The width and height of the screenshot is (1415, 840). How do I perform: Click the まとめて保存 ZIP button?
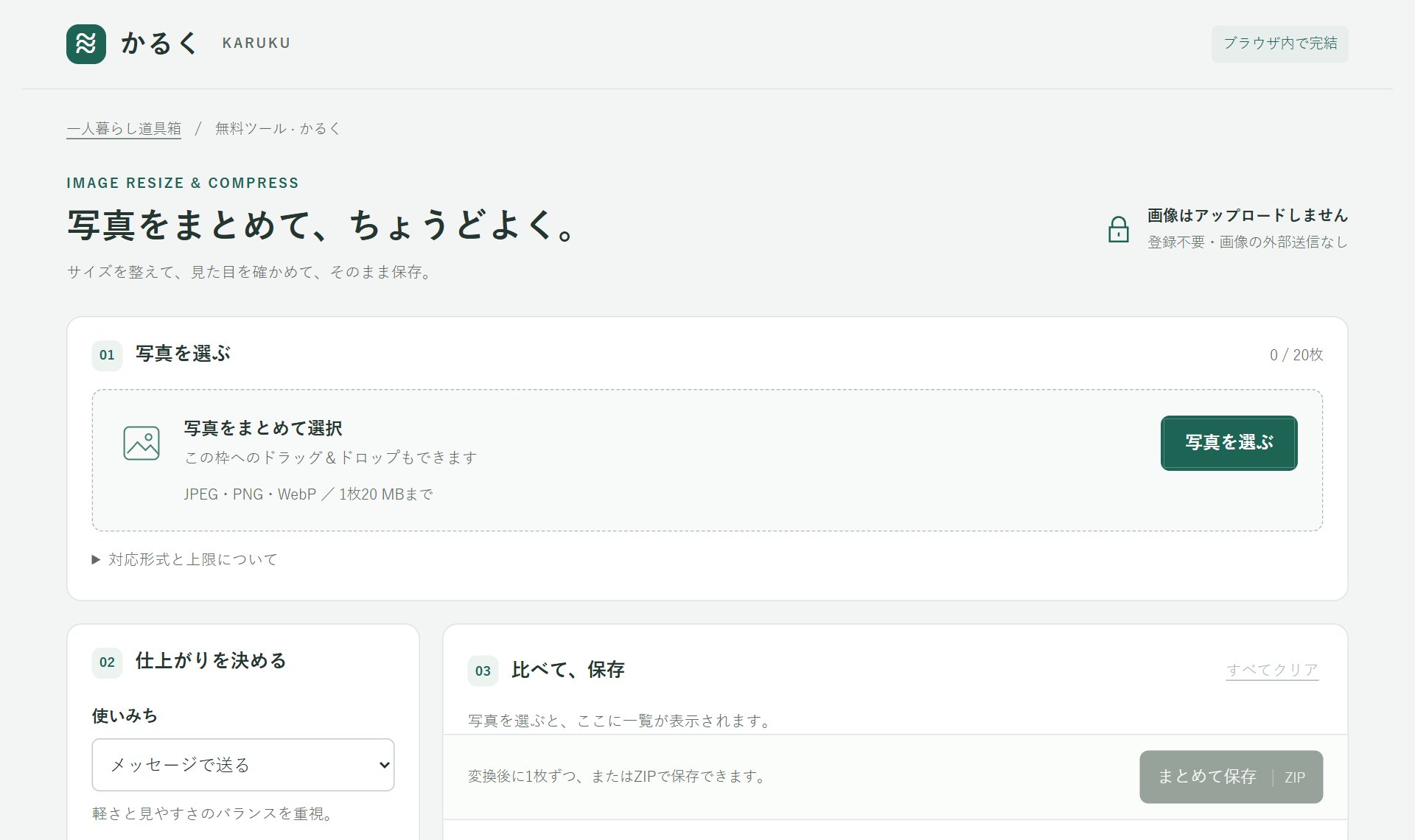click(1231, 777)
